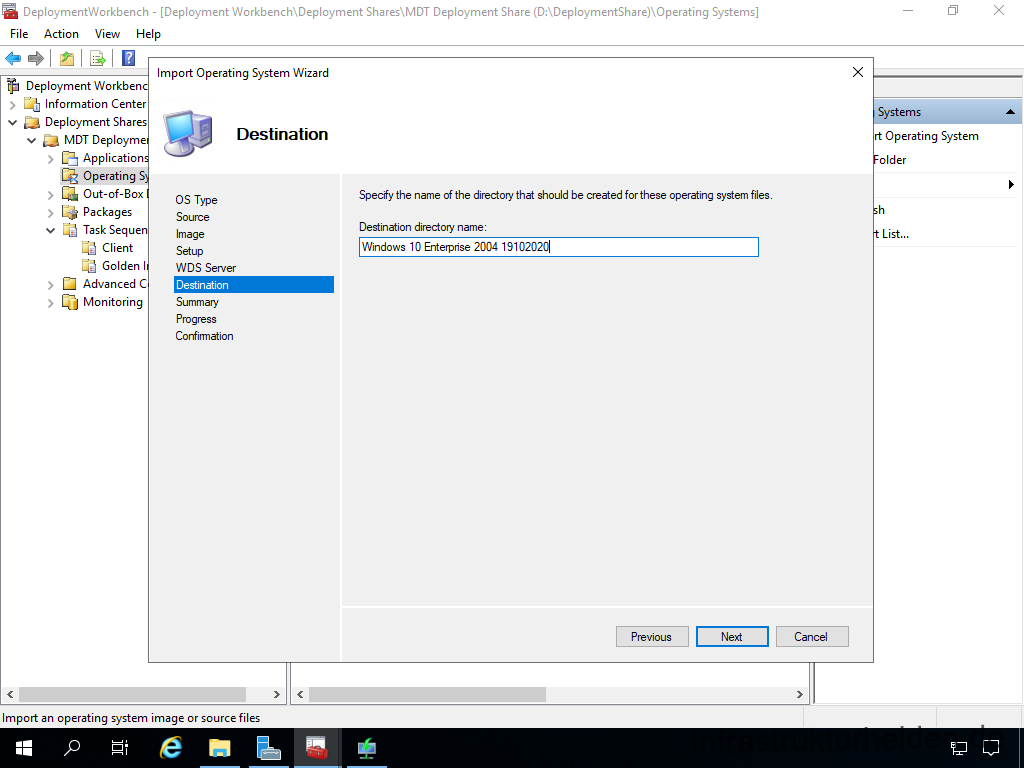Screen dimensions: 1024x768
Task: Open the Windows Start menu
Action: click(x=24, y=748)
